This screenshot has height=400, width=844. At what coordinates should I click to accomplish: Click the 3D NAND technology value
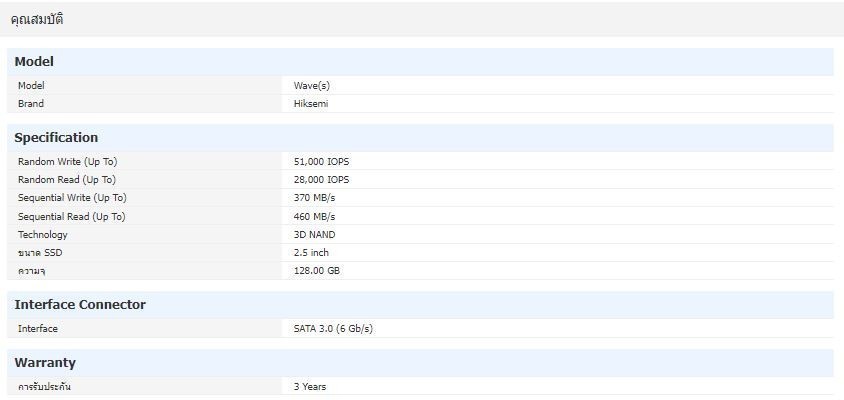(x=314, y=235)
